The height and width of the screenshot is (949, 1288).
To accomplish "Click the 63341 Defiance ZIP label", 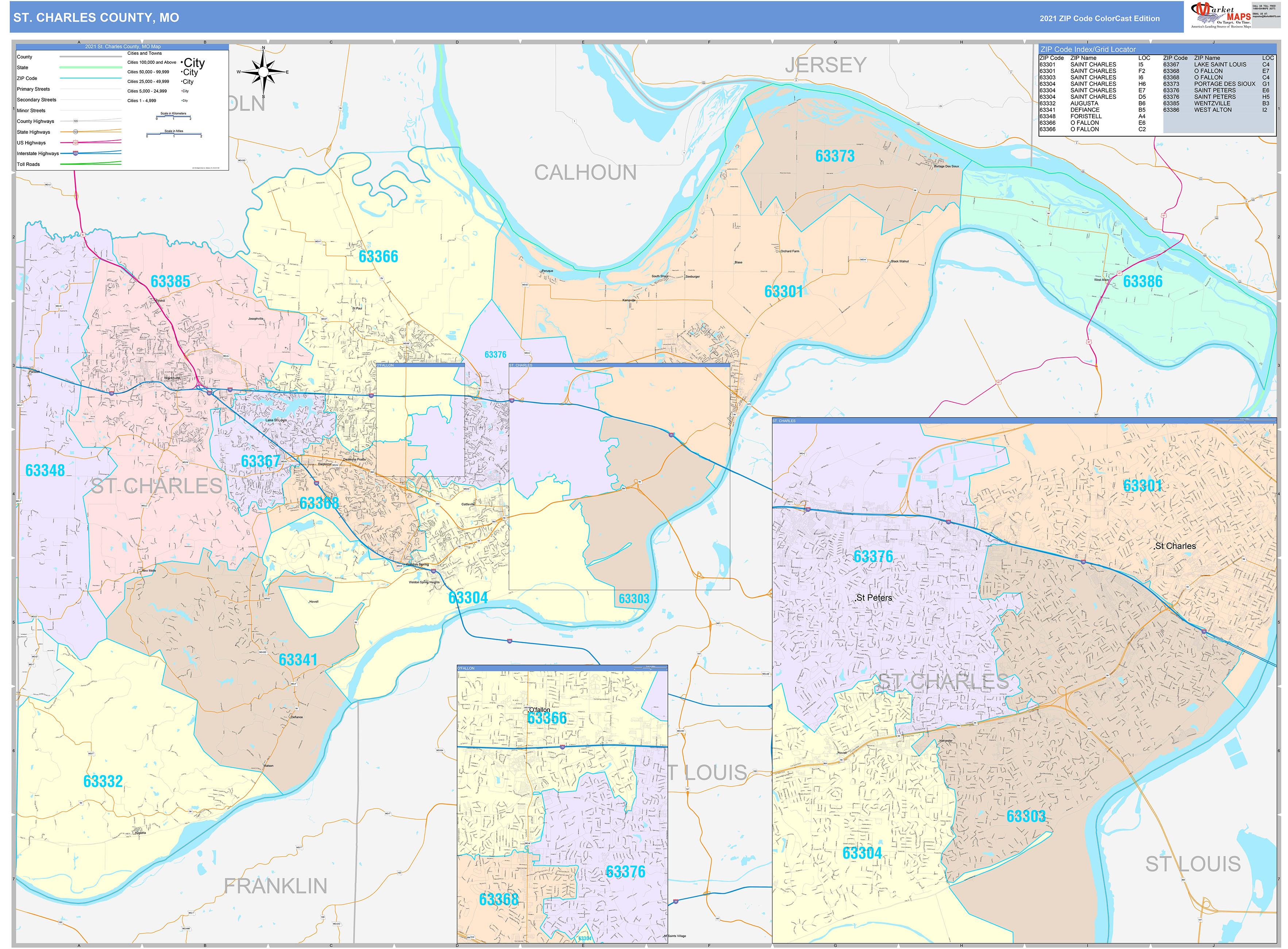I will click(298, 660).
